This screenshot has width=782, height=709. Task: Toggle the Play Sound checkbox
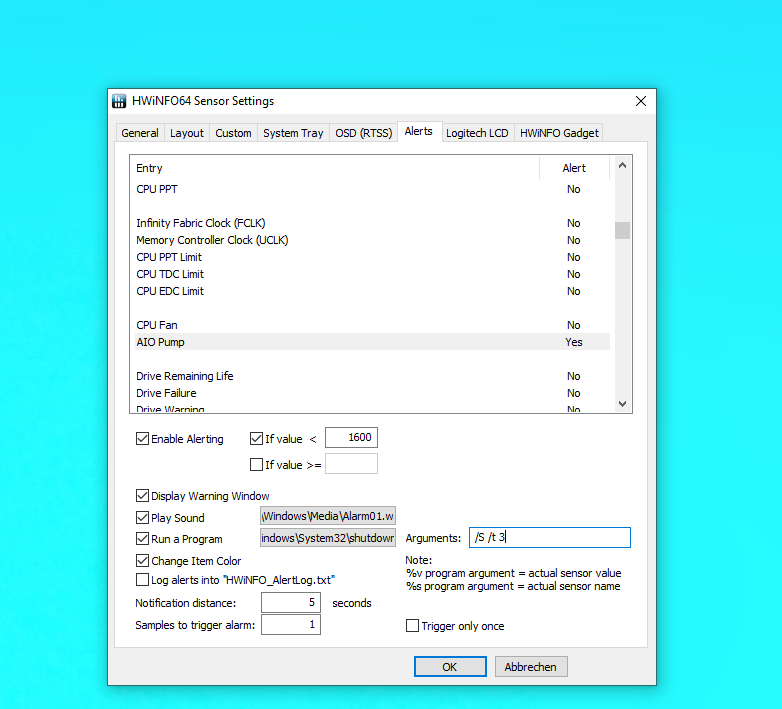(x=142, y=518)
